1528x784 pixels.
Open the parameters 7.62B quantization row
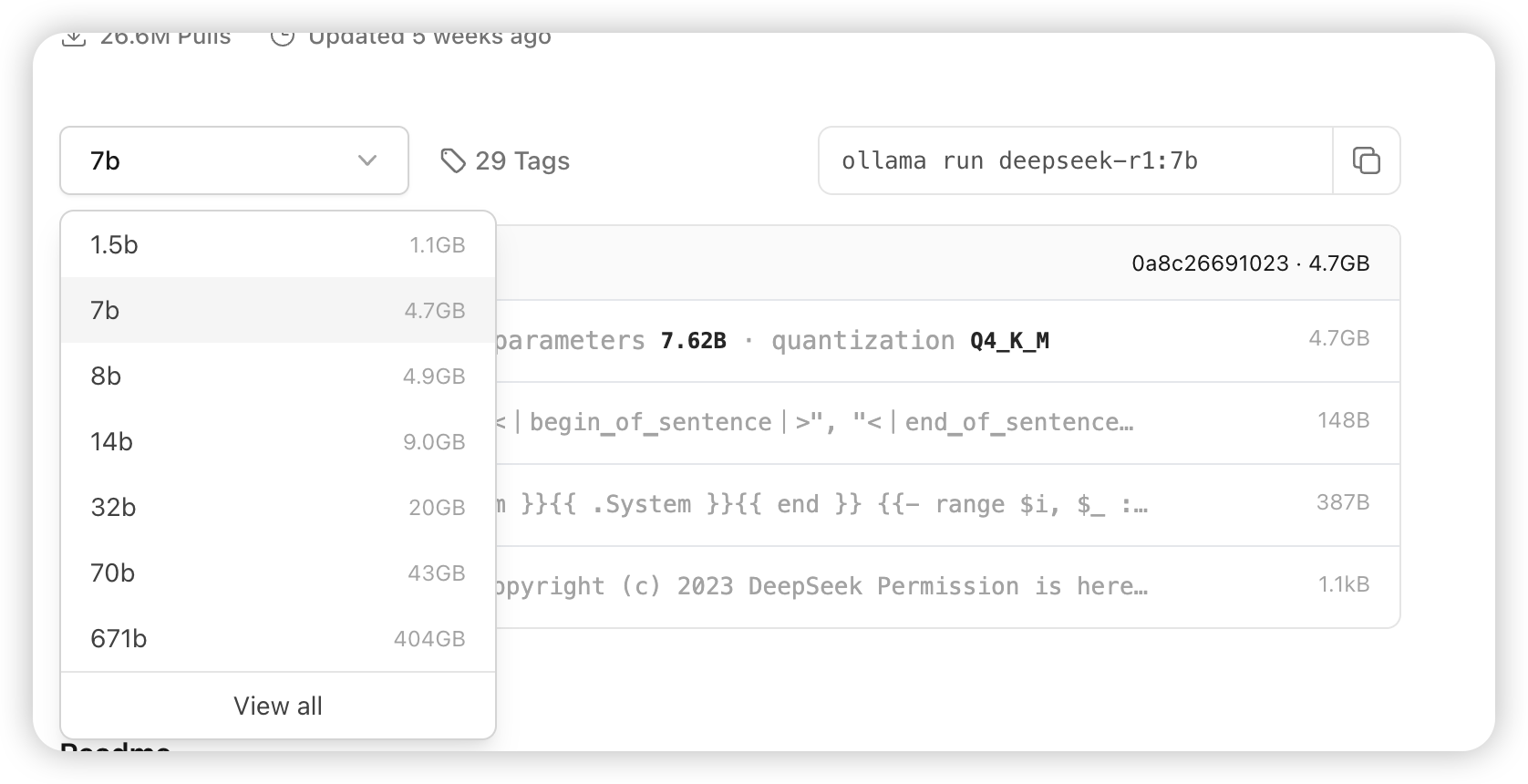click(947, 341)
